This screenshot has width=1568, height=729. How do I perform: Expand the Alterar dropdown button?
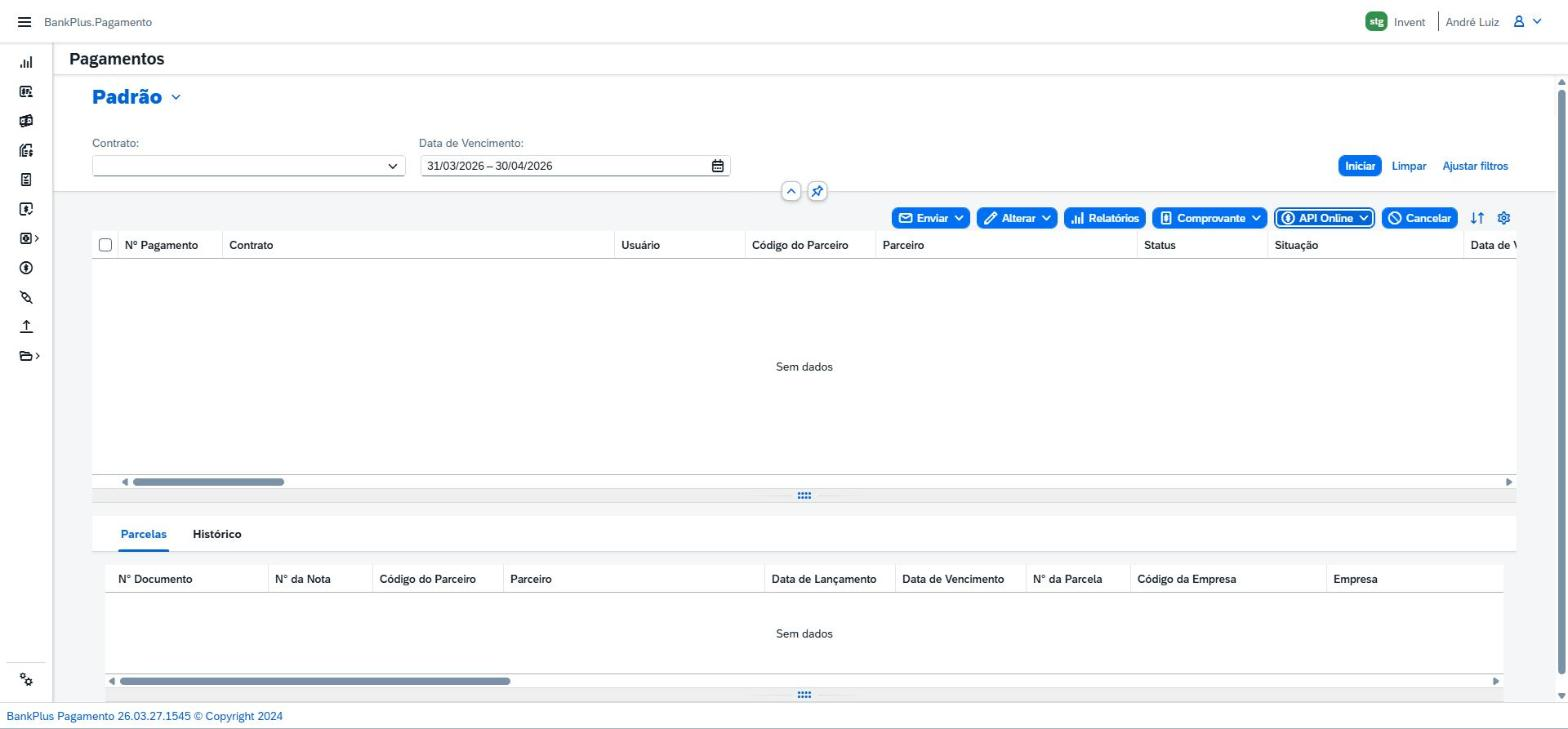tap(1016, 218)
